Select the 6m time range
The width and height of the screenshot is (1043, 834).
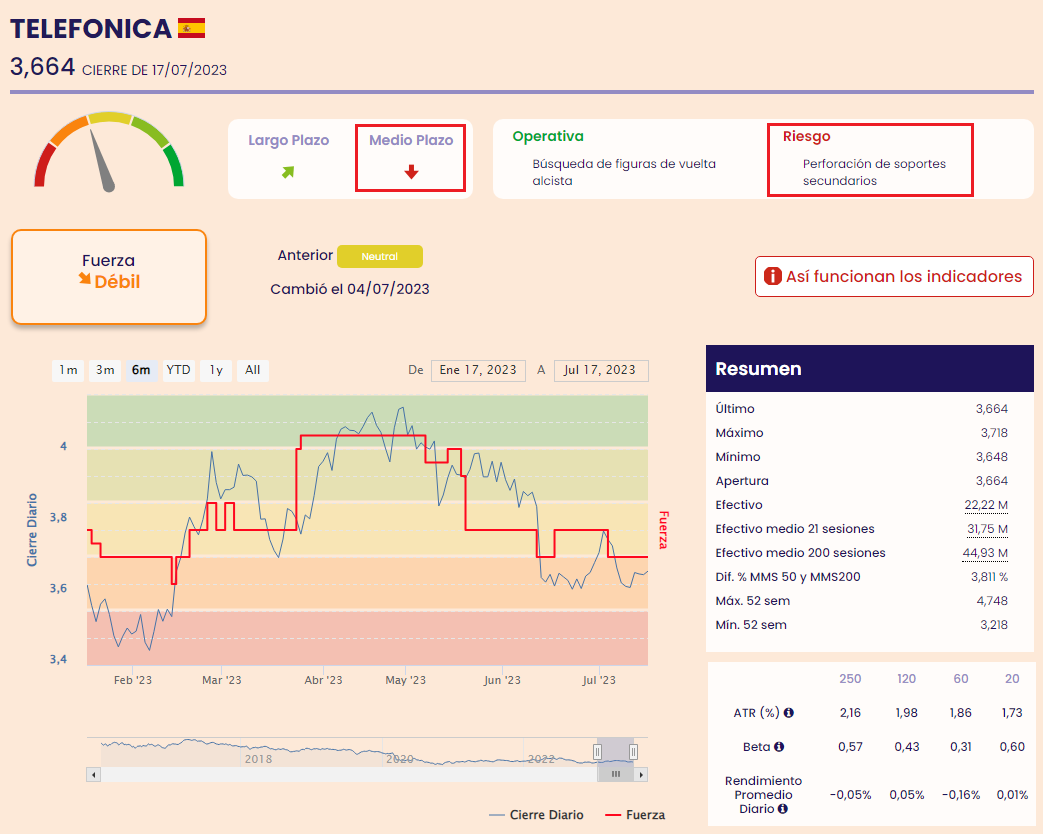pyautogui.click(x=141, y=370)
